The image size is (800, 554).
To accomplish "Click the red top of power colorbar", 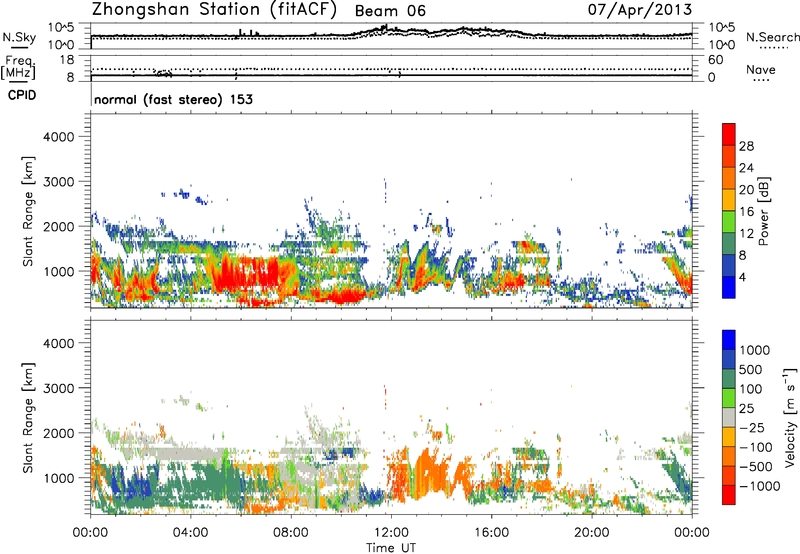I will pos(729,134).
